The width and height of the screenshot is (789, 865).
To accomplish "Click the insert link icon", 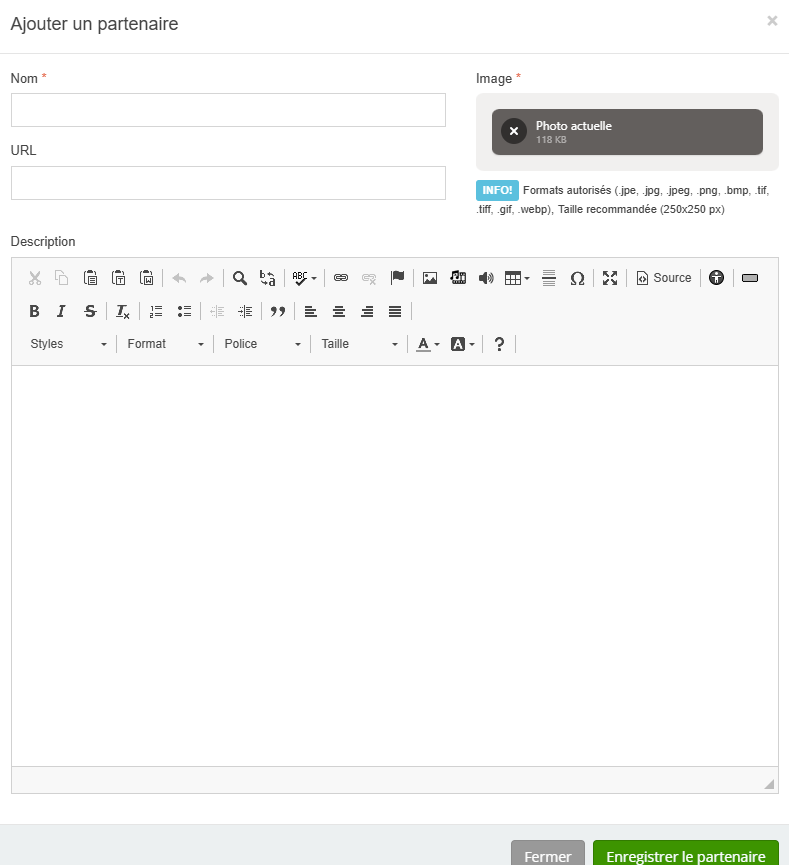I will 340,278.
